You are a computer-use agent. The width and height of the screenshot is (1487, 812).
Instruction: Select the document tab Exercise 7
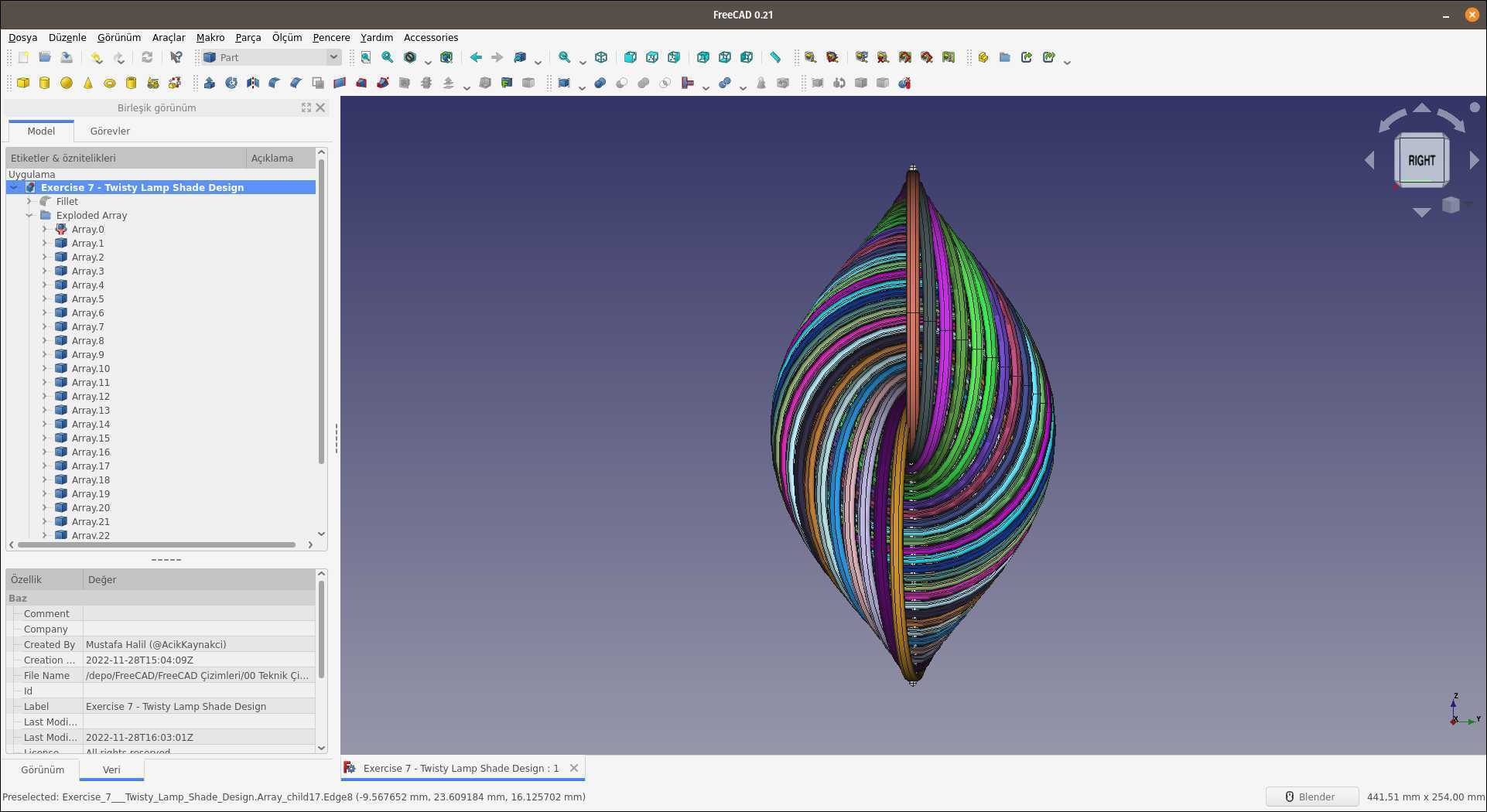point(460,768)
